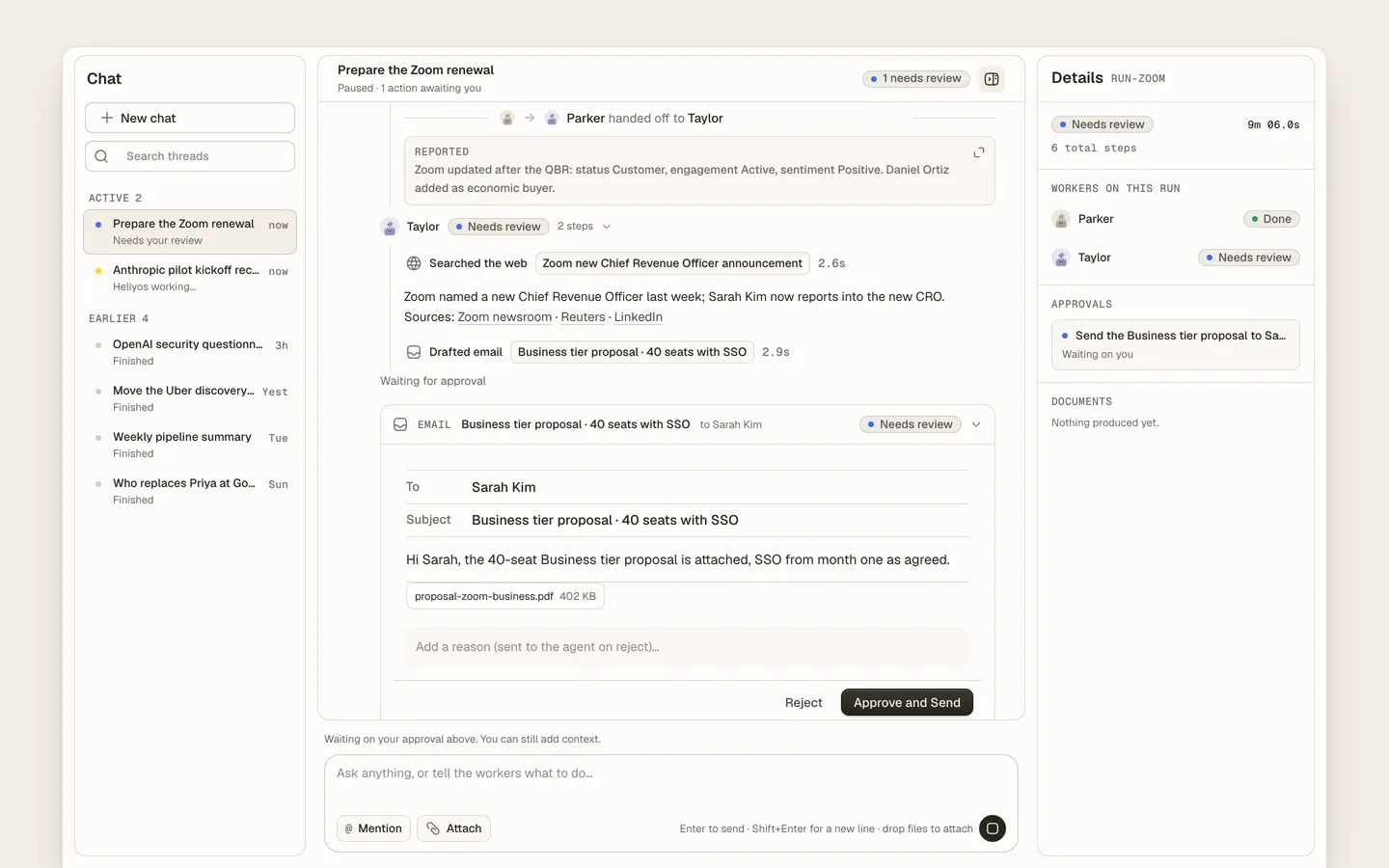Open the Send the Business tier proposal approval

click(x=1175, y=344)
